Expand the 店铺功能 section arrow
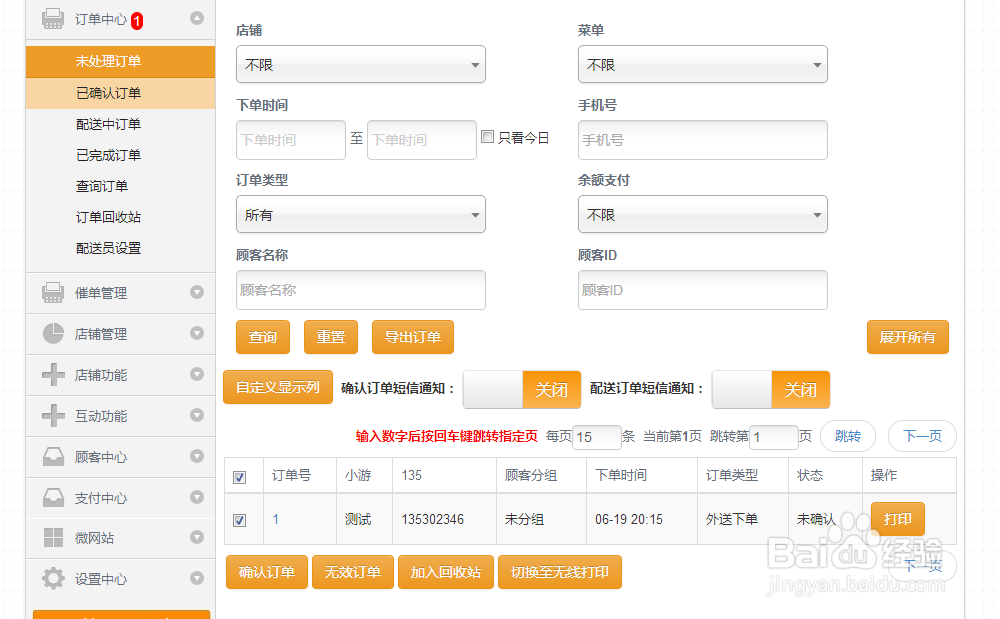 click(x=197, y=374)
